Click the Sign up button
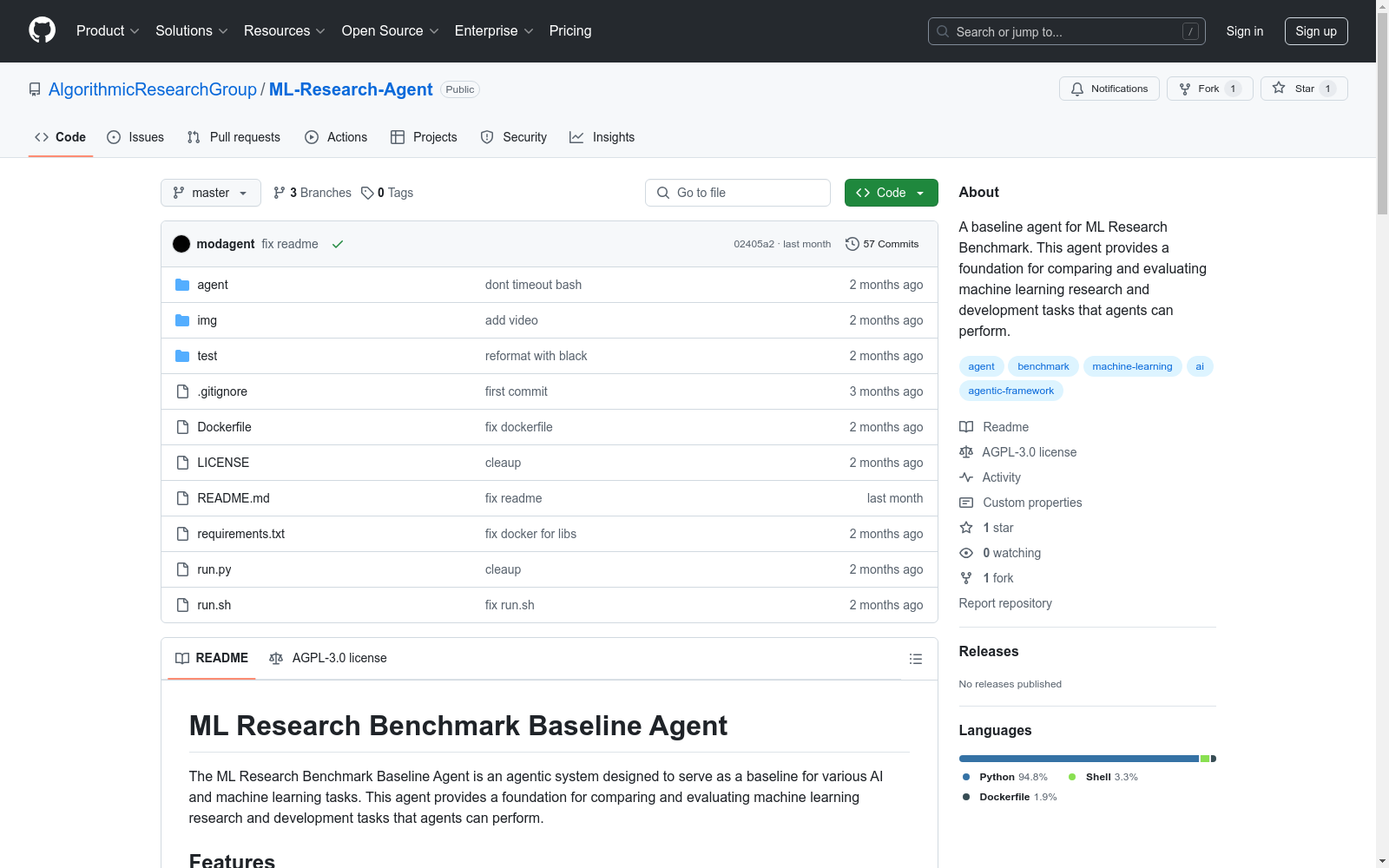Image resolution: width=1389 pixels, height=868 pixels. coord(1316,31)
